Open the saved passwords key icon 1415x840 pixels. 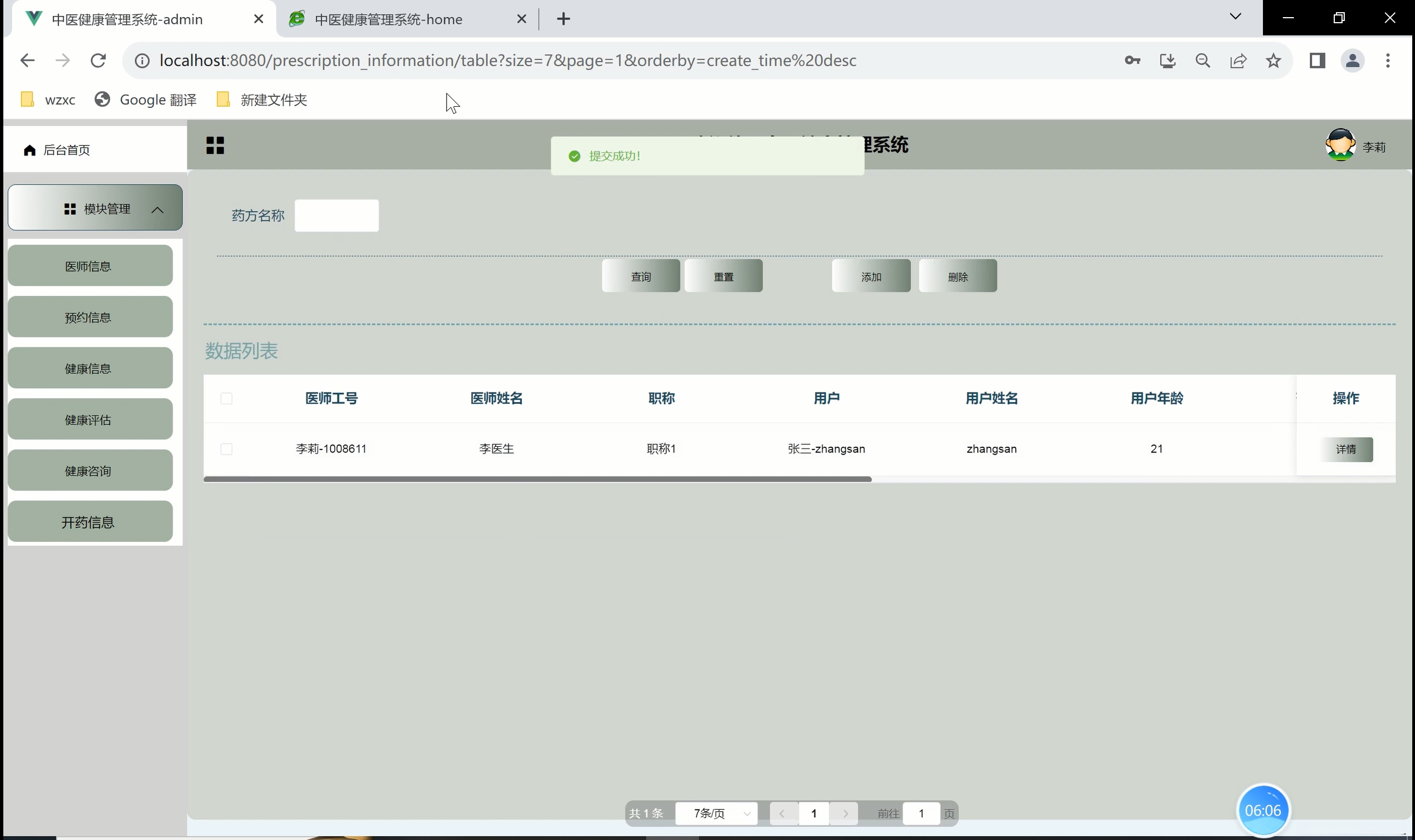coord(1132,61)
